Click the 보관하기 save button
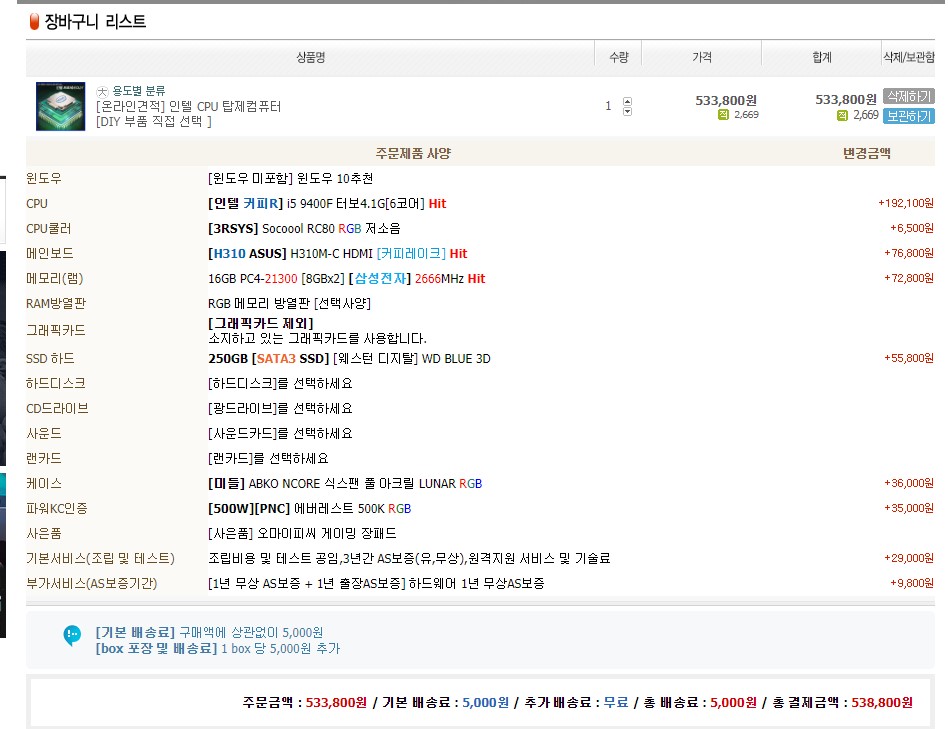 coord(908,115)
